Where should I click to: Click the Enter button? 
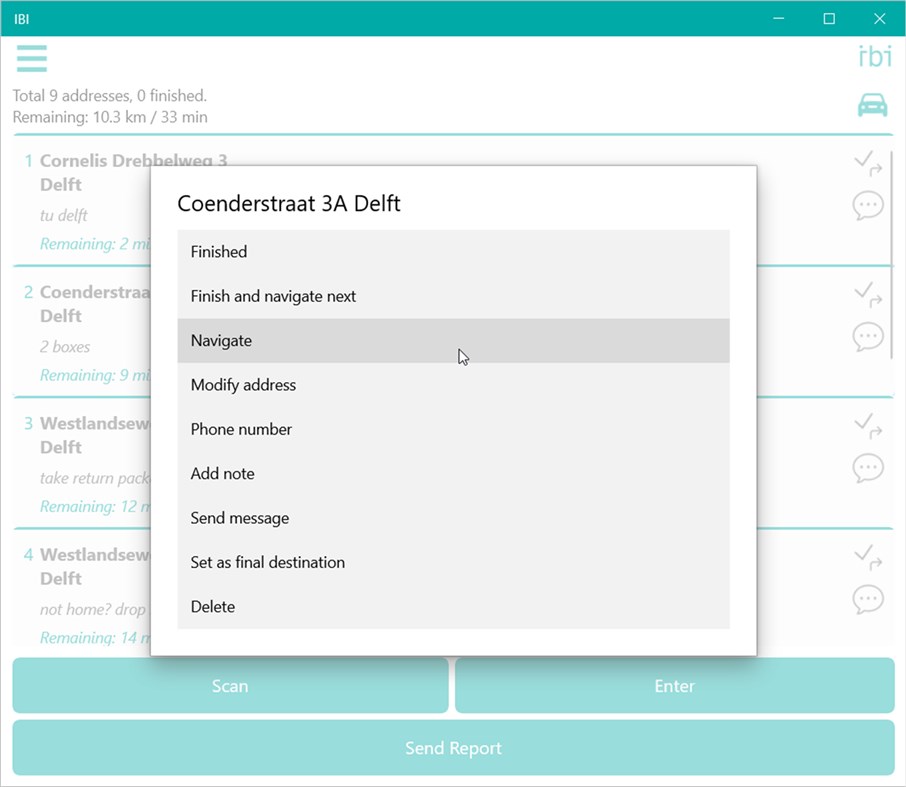pyautogui.click(x=674, y=686)
